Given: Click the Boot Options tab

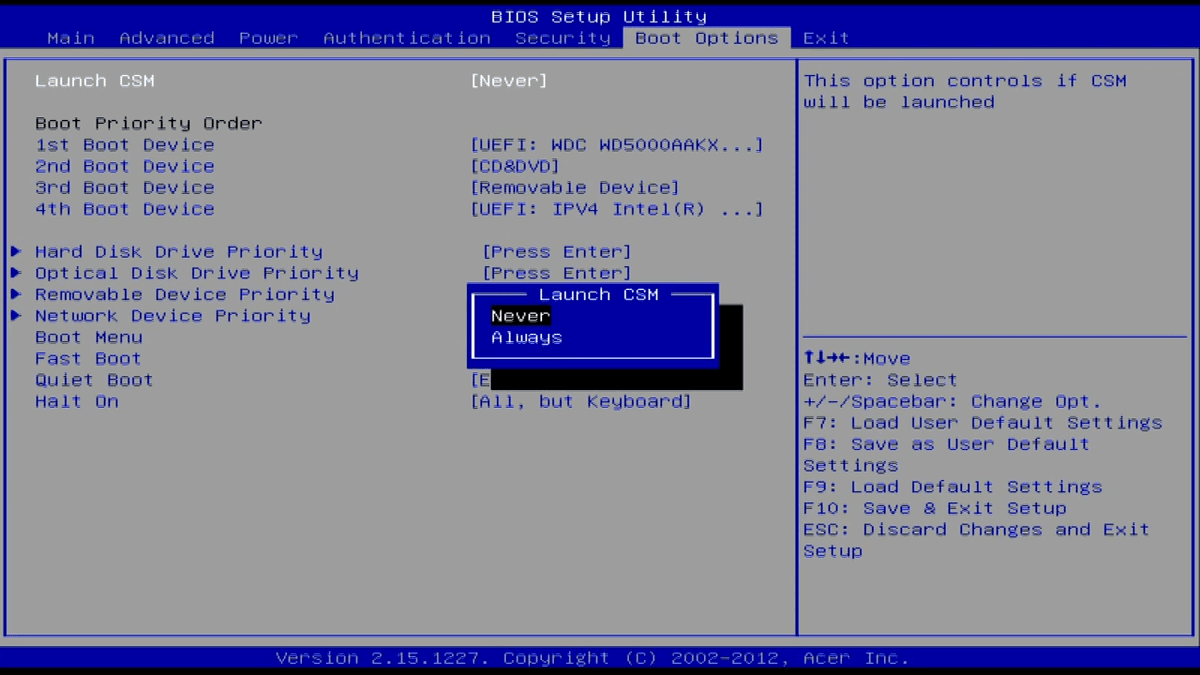Looking at the screenshot, I should 706,38.
